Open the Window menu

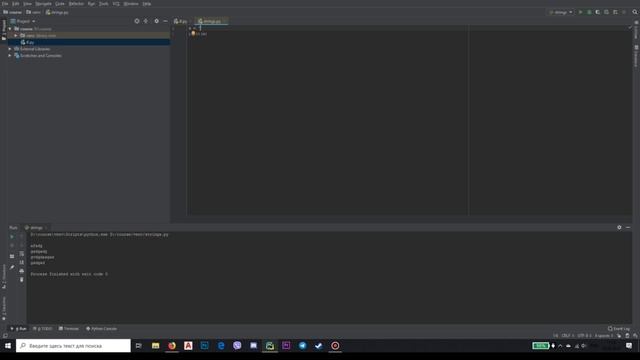tap(131, 4)
